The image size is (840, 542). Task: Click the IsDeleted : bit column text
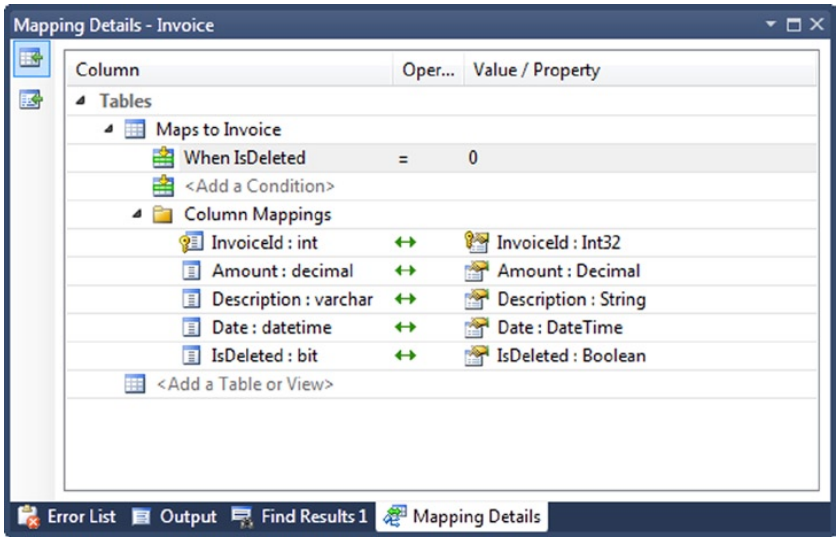pyautogui.click(x=265, y=356)
